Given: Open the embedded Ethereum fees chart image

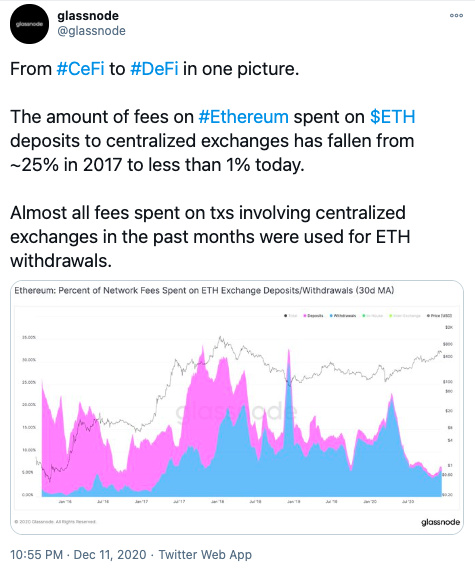Looking at the screenshot, I should pos(237,407).
